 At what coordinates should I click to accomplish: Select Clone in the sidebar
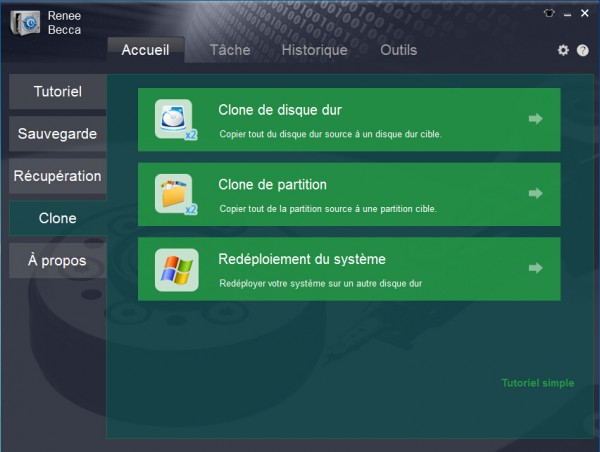tap(58, 218)
